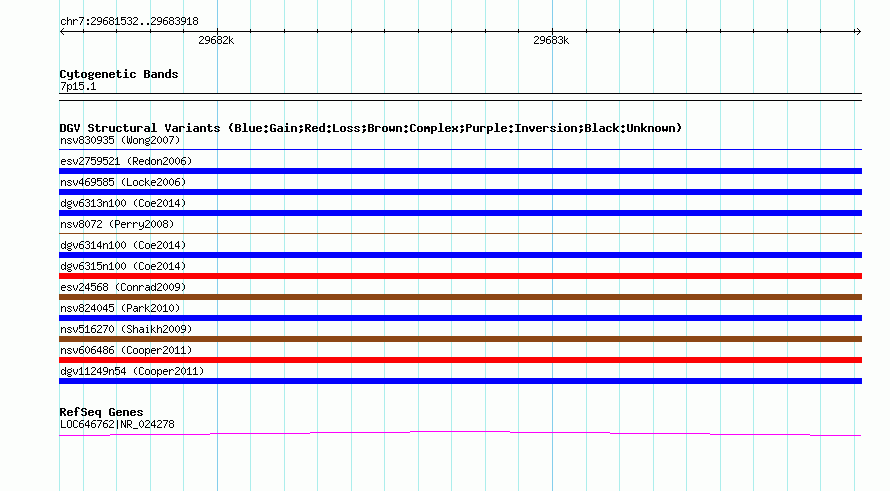Select variant label esv24568 (Conrad2009)
This screenshot has width=890, height=491.
123,287
